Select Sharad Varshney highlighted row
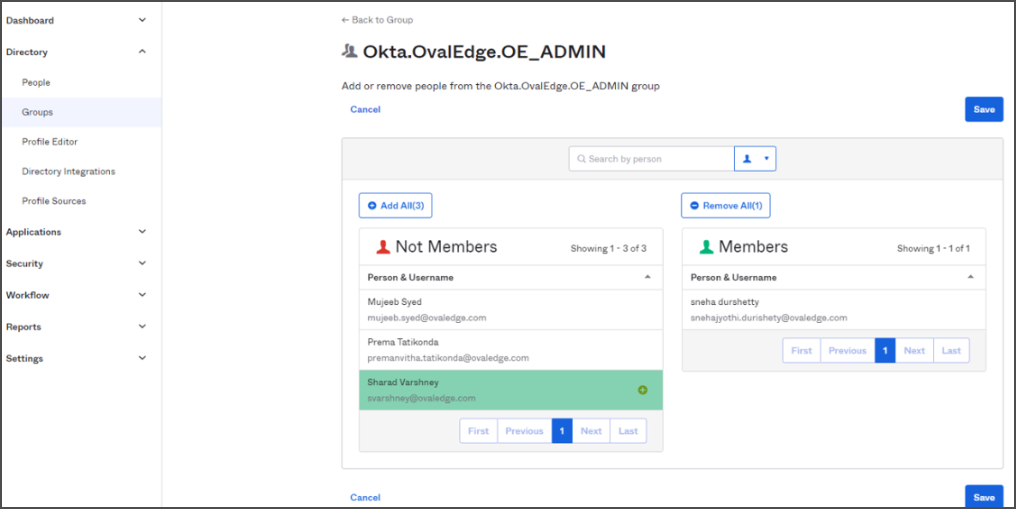Screen dimensions: 1016x509 coord(511,390)
